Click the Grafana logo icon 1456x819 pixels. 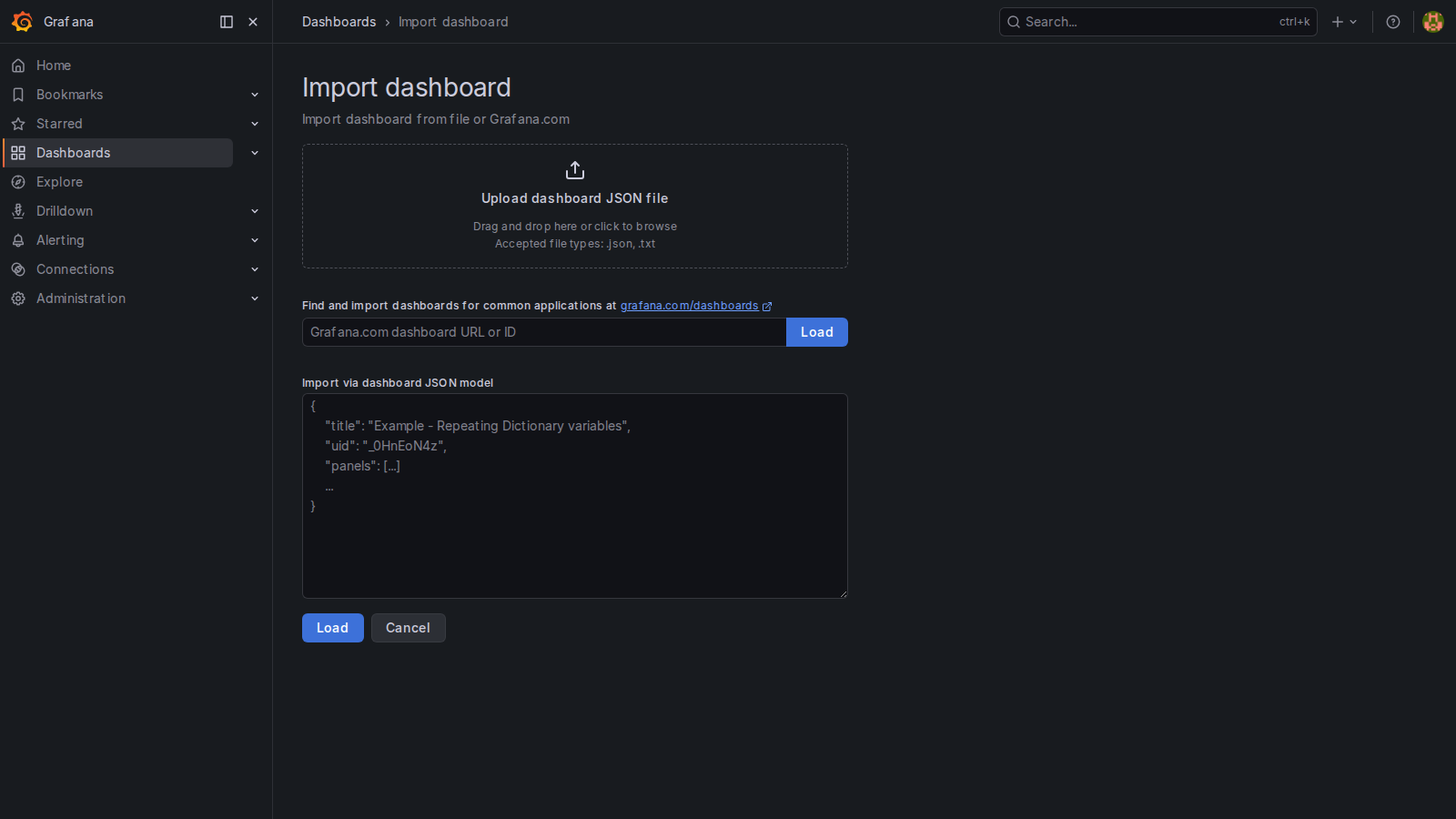(x=22, y=22)
